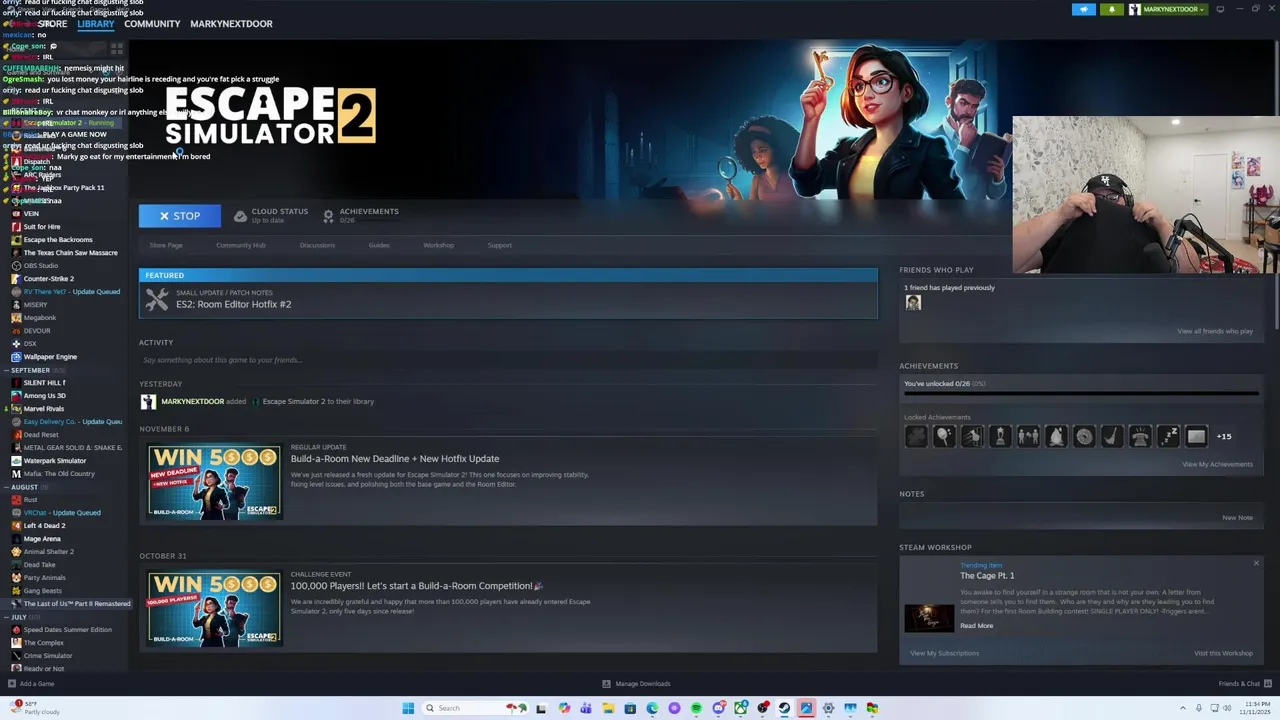Open File Explorer from the taskbar
Screen dimensions: 1280x720
[608, 708]
